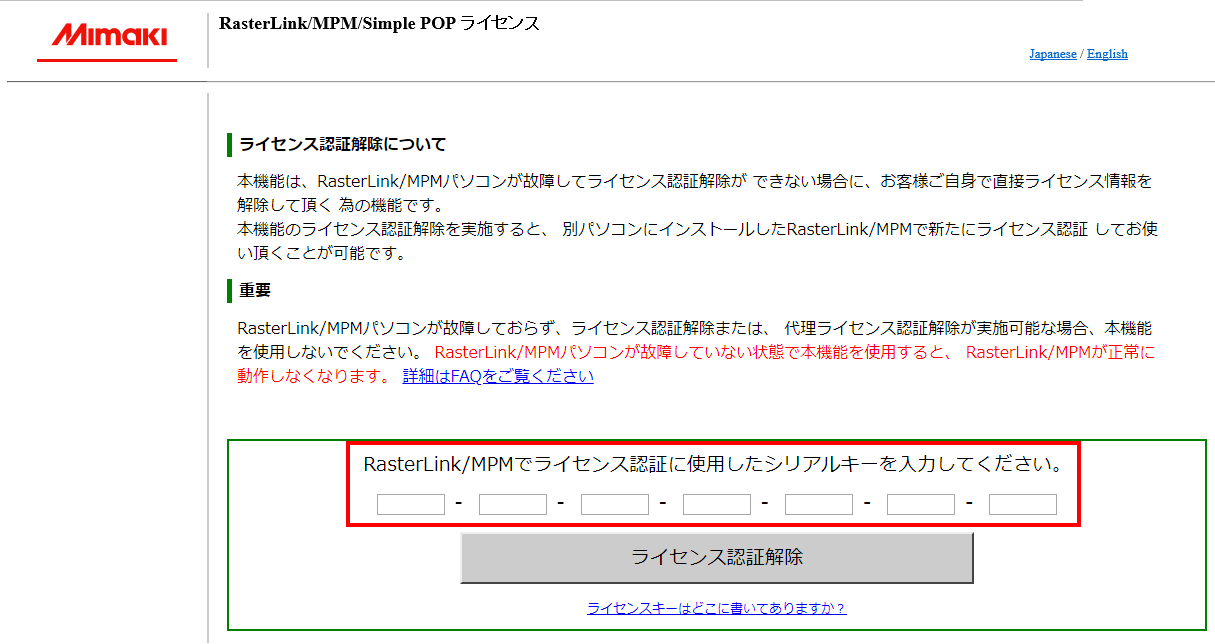This screenshot has height=644, width=1215.
Task: Click fourth serial key input box
Action: 717,504
